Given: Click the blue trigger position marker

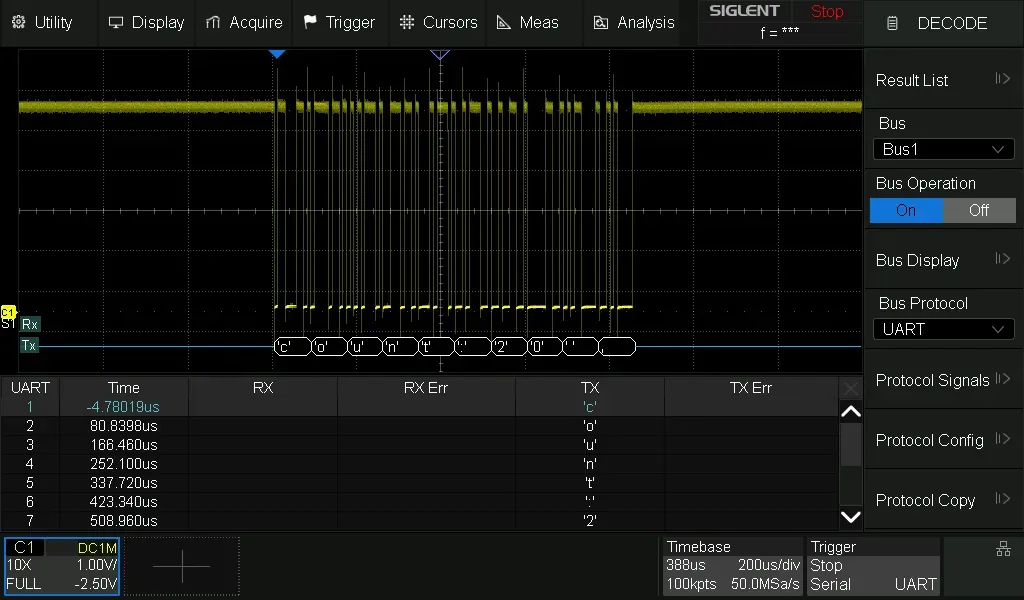Looking at the screenshot, I should click(278, 53).
